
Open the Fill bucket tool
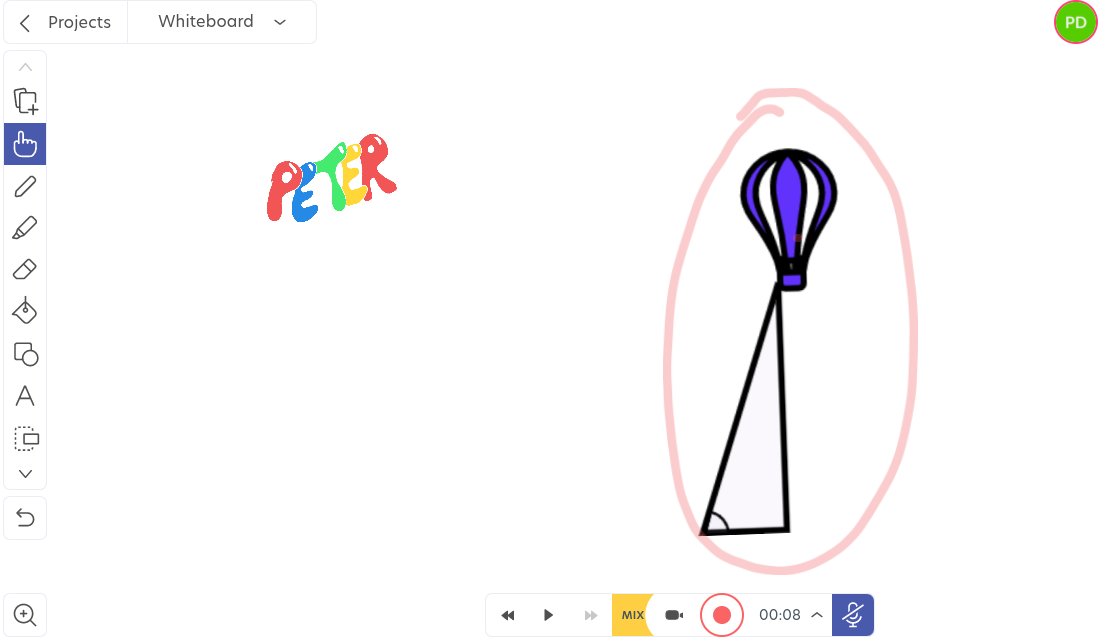tap(25, 311)
